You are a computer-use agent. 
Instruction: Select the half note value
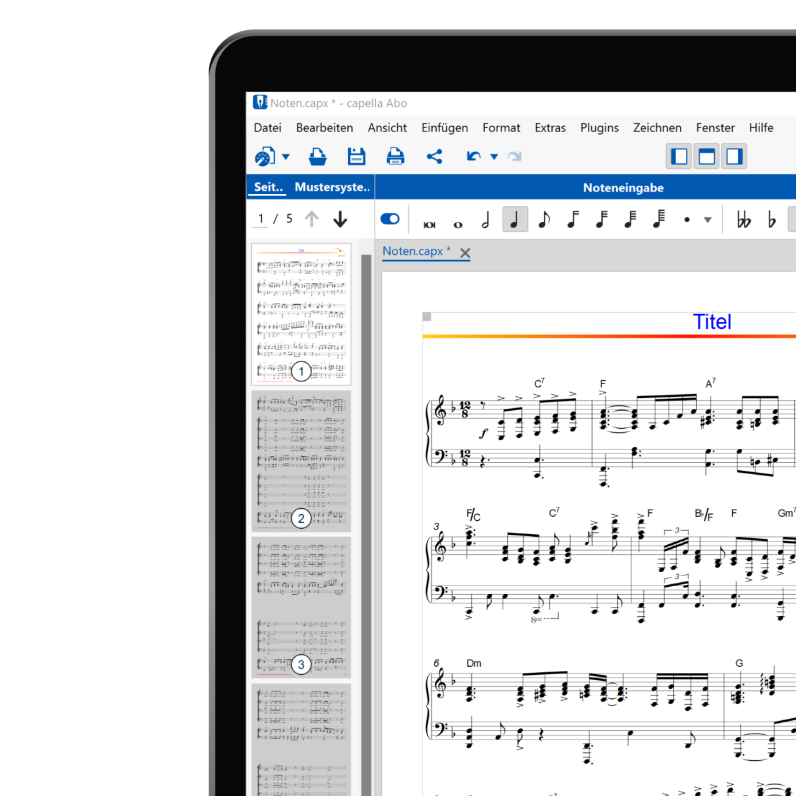486,219
